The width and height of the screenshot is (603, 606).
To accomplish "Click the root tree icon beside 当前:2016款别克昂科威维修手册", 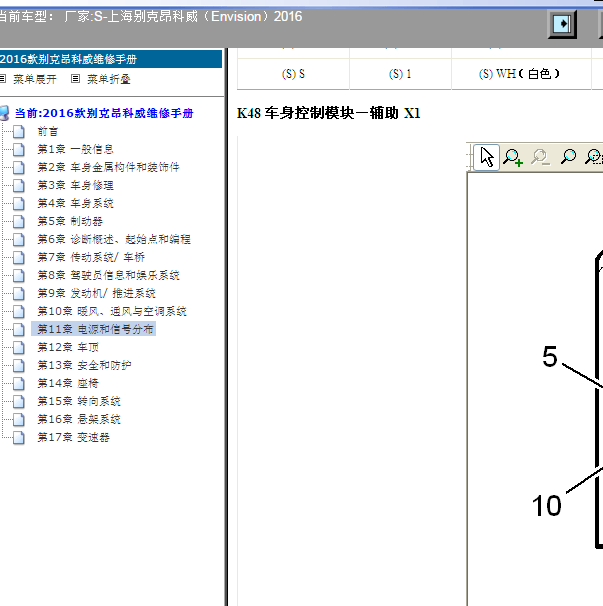I will [x=4, y=113].
